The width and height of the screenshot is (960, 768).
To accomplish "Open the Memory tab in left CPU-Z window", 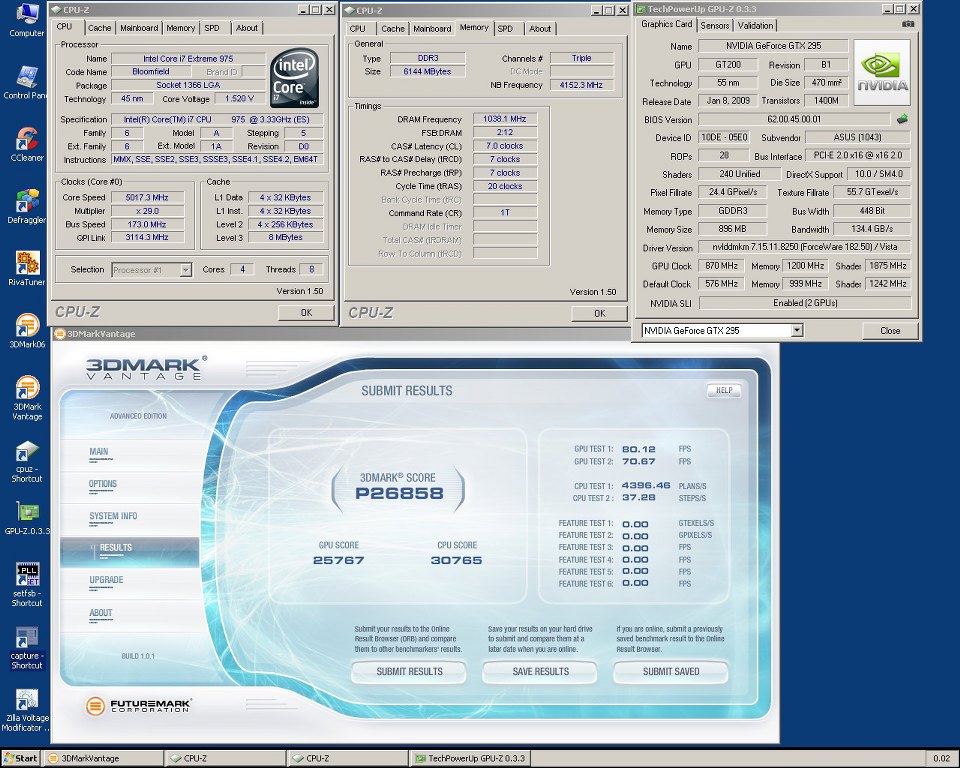I will click(180, 28).
